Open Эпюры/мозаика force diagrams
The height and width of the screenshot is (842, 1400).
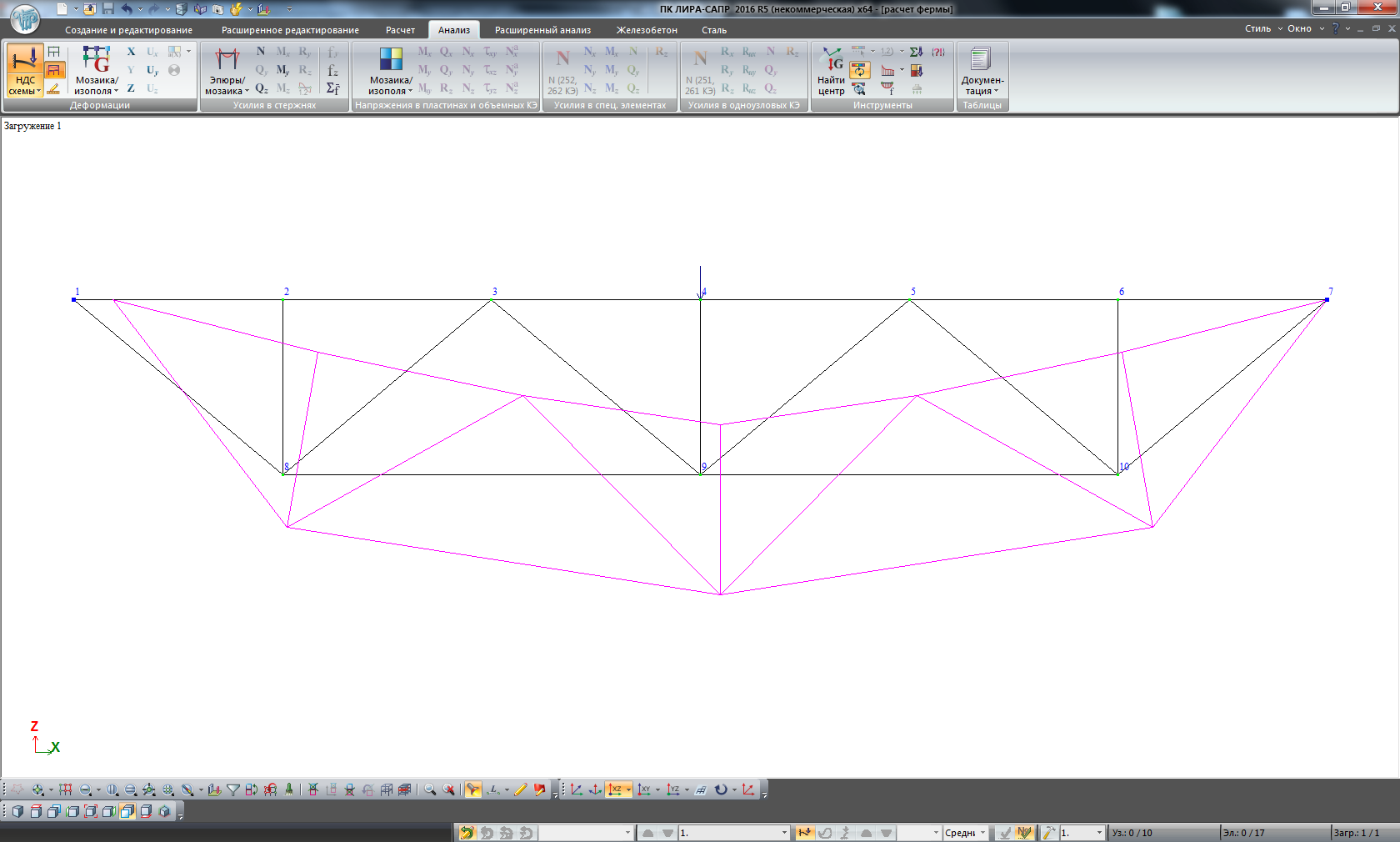(x=227, y=71)
